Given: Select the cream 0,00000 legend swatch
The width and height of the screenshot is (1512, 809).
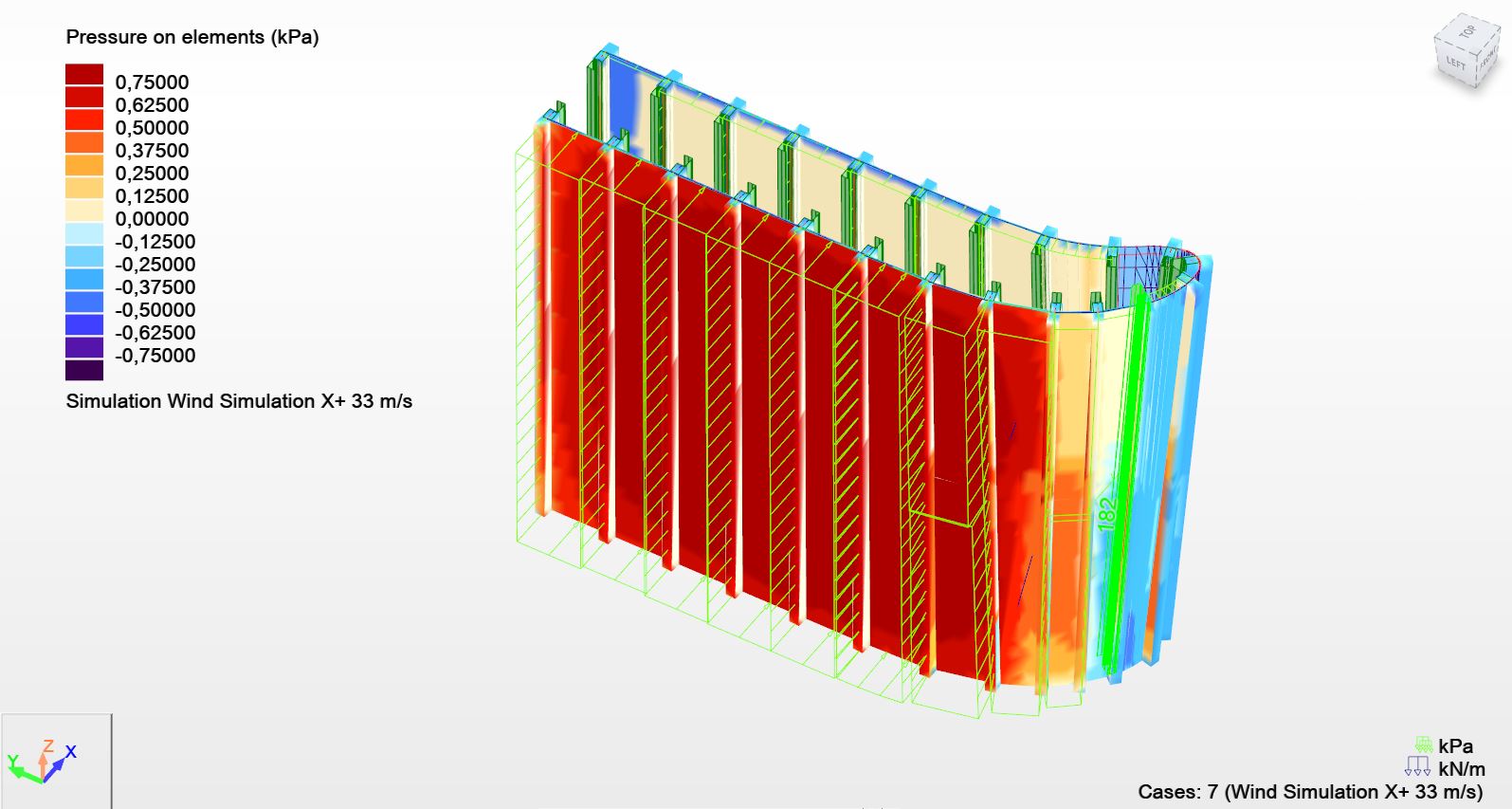Looking at the screenshot, I should point(84,211).
